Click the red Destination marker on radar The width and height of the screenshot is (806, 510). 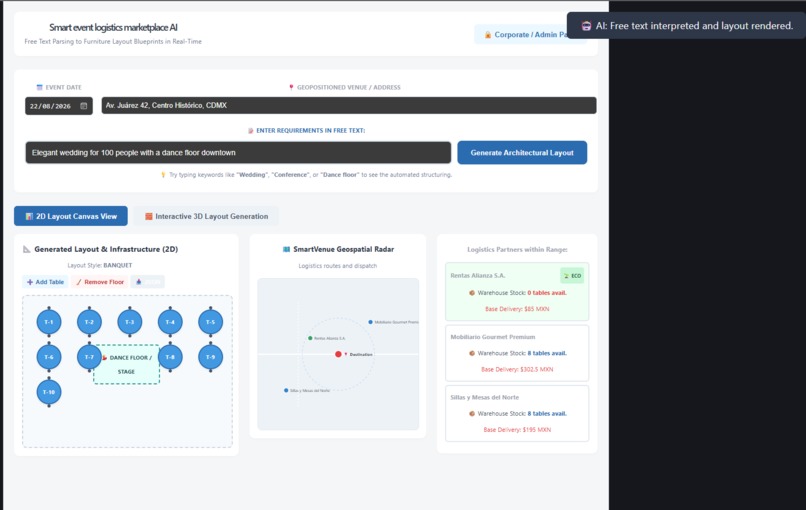[x=338, y=354]
